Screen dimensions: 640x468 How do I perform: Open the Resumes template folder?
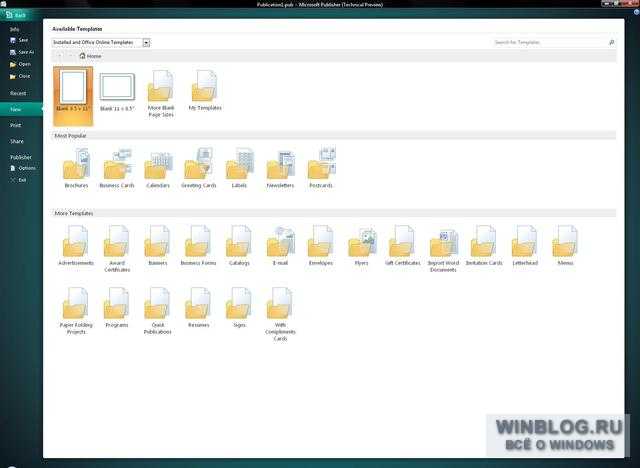click(x=198, y=308)
